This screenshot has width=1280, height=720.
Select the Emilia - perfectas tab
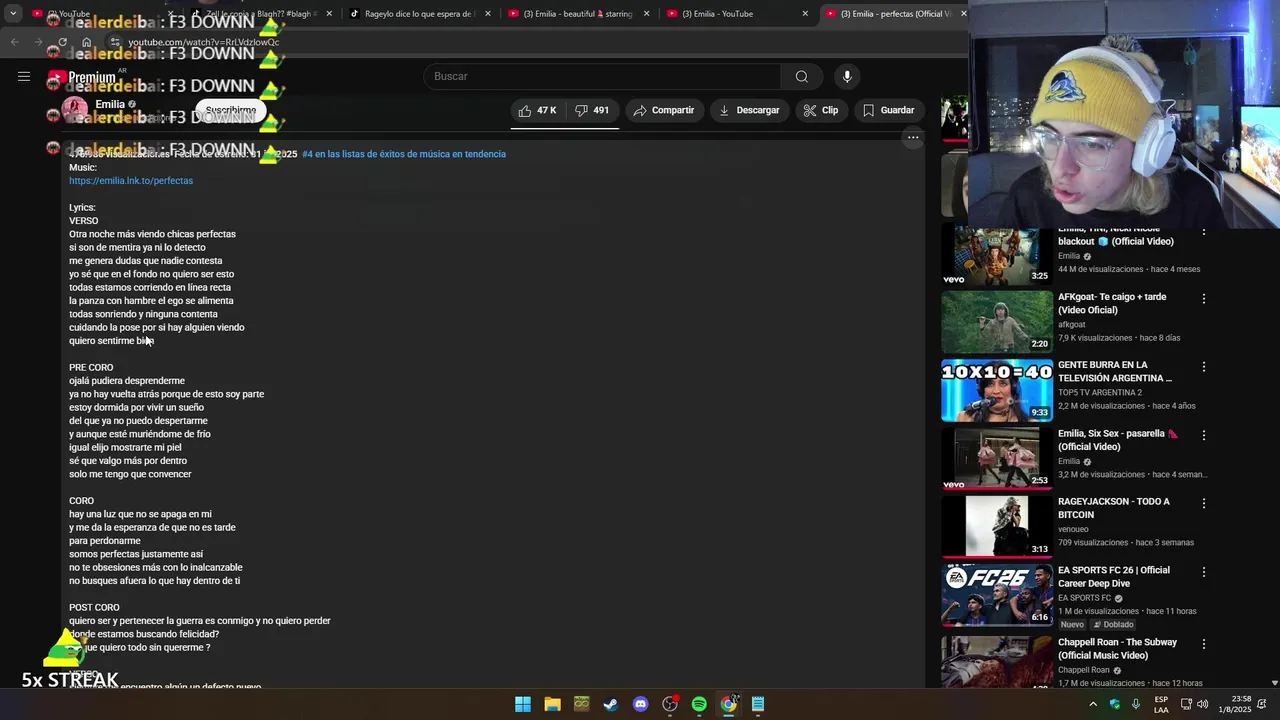click(x=895, y=14)
